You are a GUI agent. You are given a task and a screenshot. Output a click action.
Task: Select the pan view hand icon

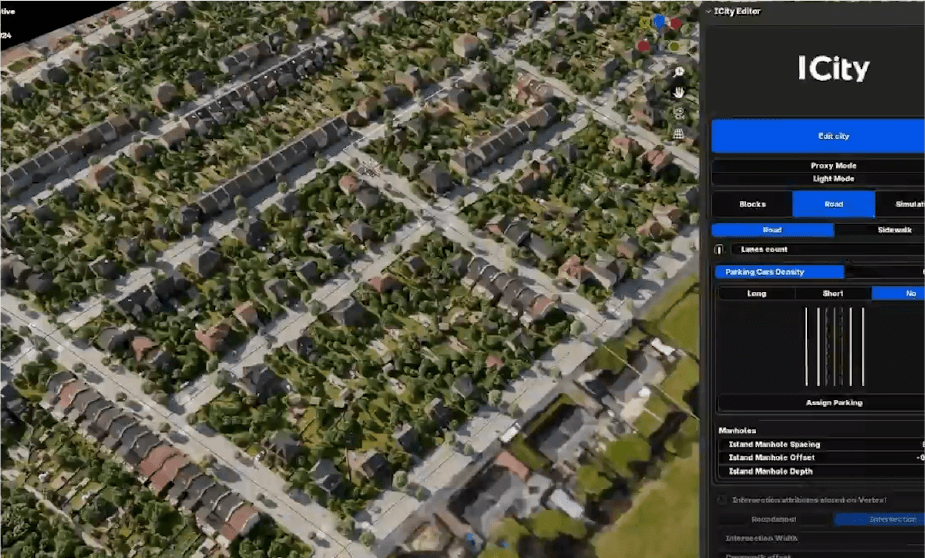tap(679, 92)
